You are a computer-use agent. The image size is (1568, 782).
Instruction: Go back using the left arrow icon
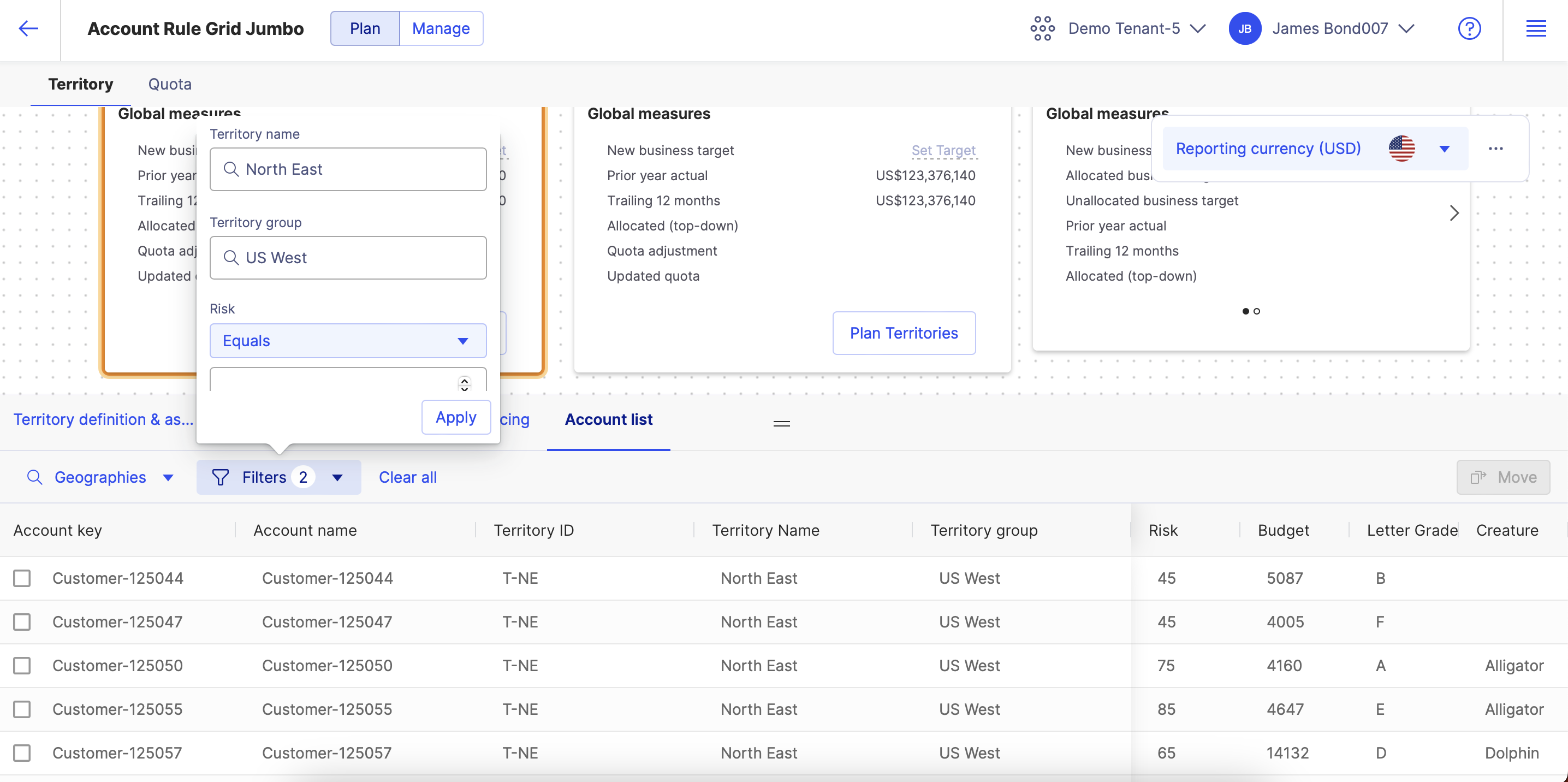(28, 28)
